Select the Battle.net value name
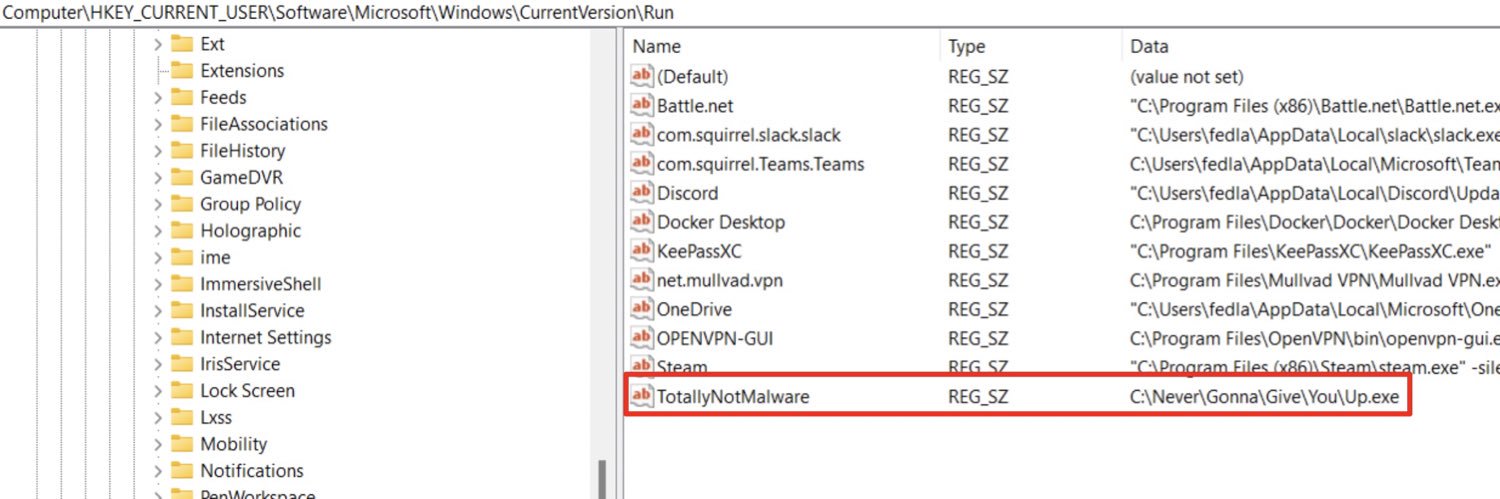Screen dimensions: 1500x499 click(695, 106)
